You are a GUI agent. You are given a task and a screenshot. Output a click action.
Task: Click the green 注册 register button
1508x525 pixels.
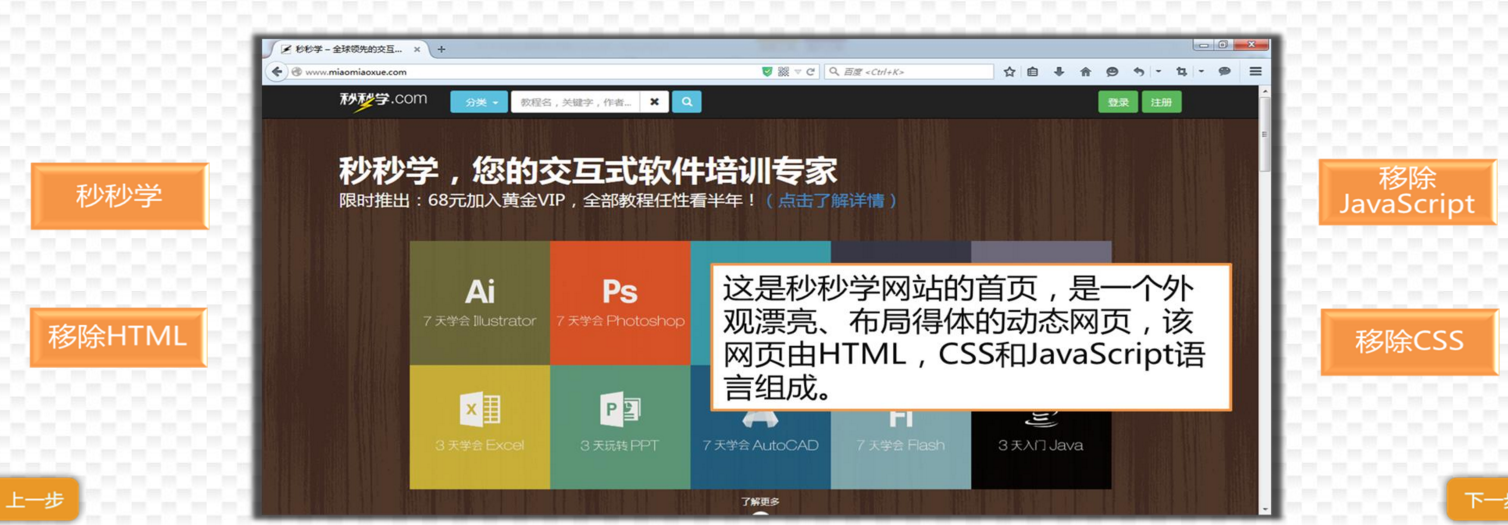(x=1161, y=102)
